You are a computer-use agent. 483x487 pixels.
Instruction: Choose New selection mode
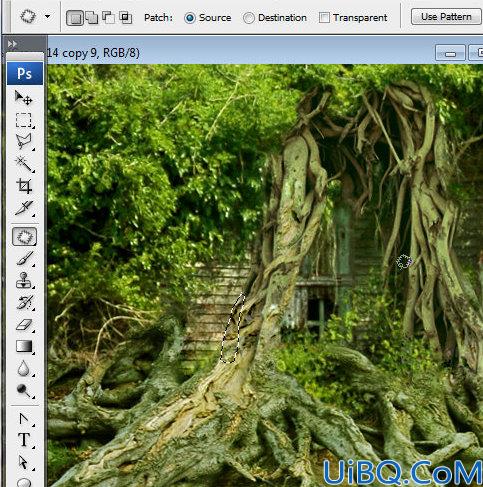(x=75, y=18)
